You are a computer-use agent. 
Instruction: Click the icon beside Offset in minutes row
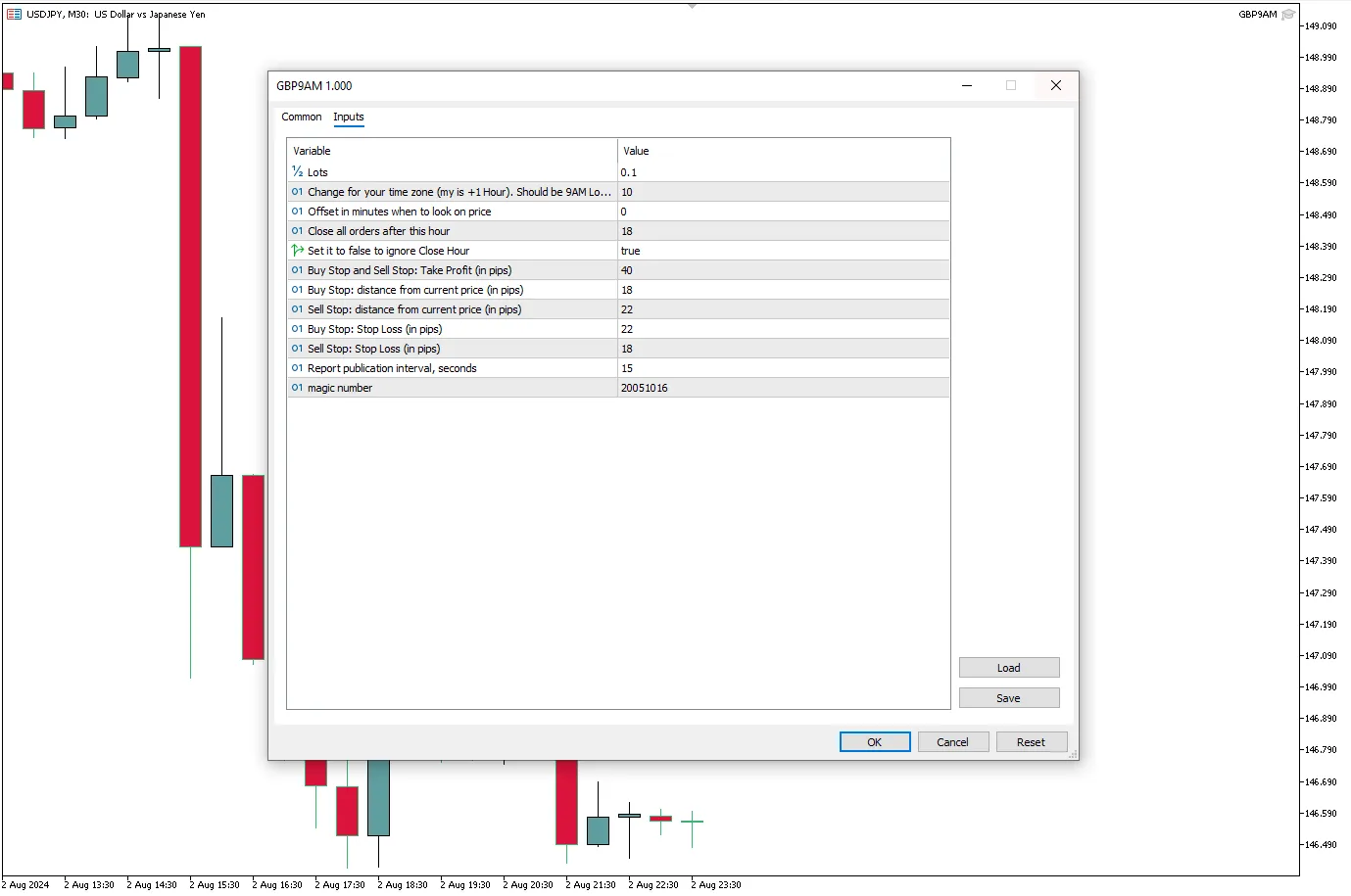(297, 212)
